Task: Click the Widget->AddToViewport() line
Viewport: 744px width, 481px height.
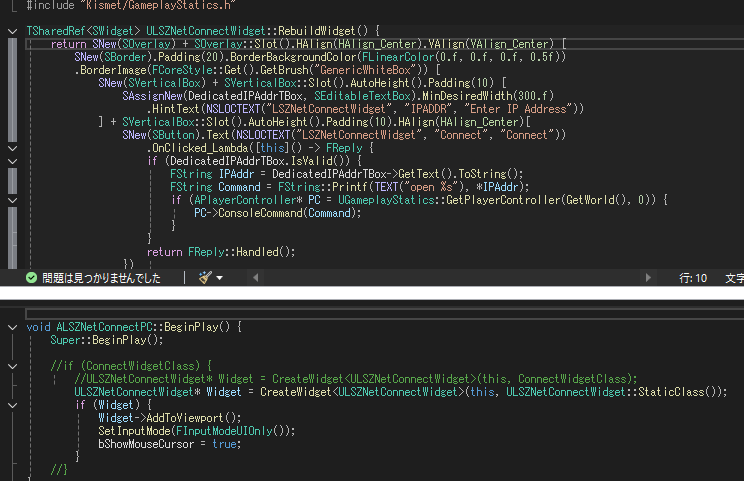Action: [x=169, y=418]
